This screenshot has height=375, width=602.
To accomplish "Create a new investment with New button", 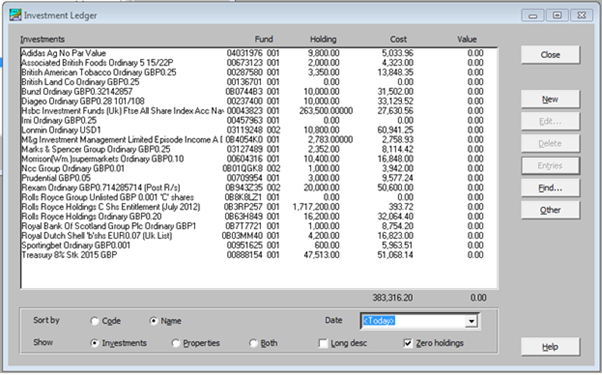I will (x=550, y=99).
